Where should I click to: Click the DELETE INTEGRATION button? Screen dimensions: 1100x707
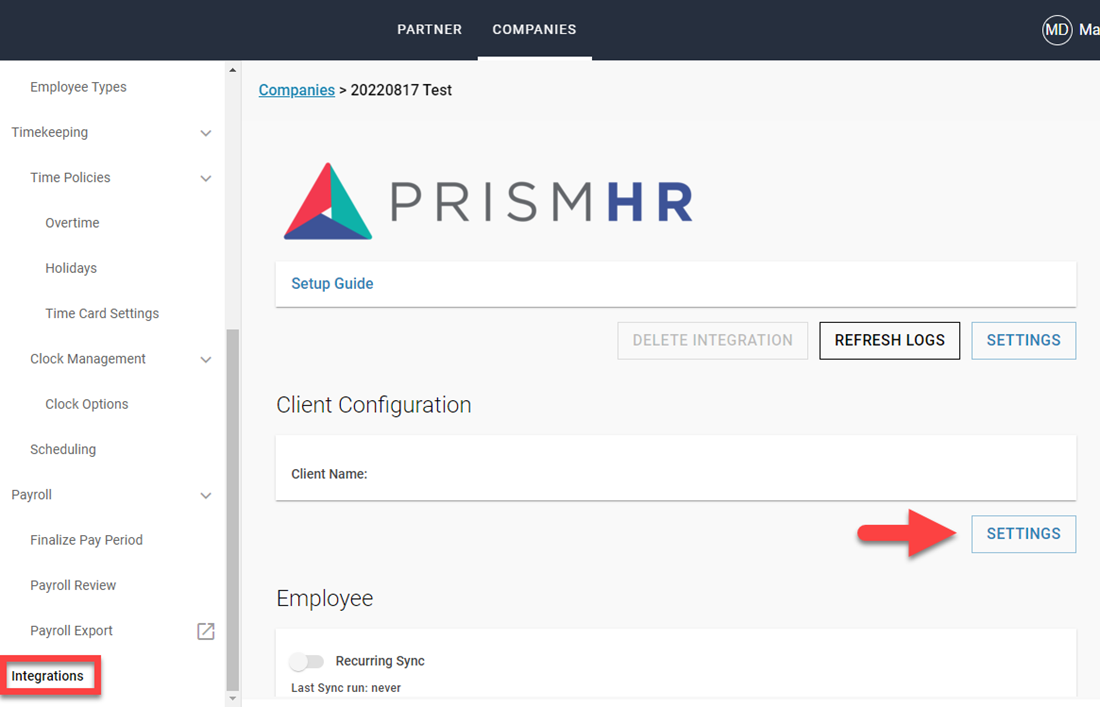(712, 340)
